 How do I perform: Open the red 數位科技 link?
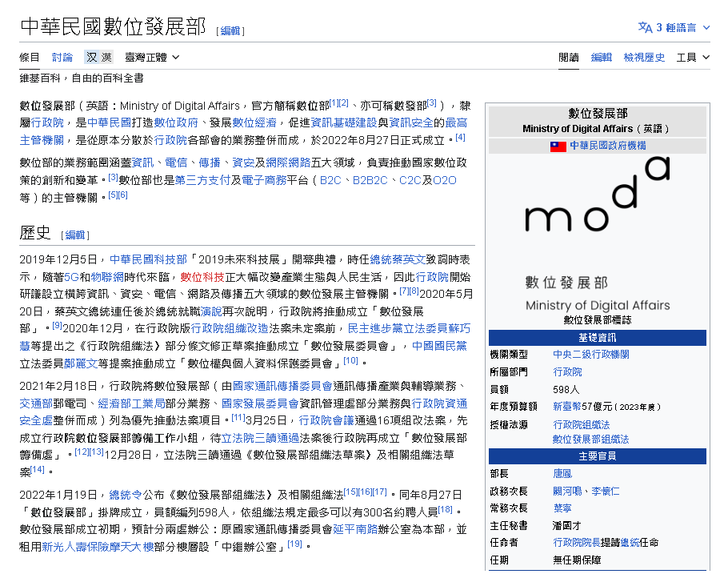click(x=202, y=277)
